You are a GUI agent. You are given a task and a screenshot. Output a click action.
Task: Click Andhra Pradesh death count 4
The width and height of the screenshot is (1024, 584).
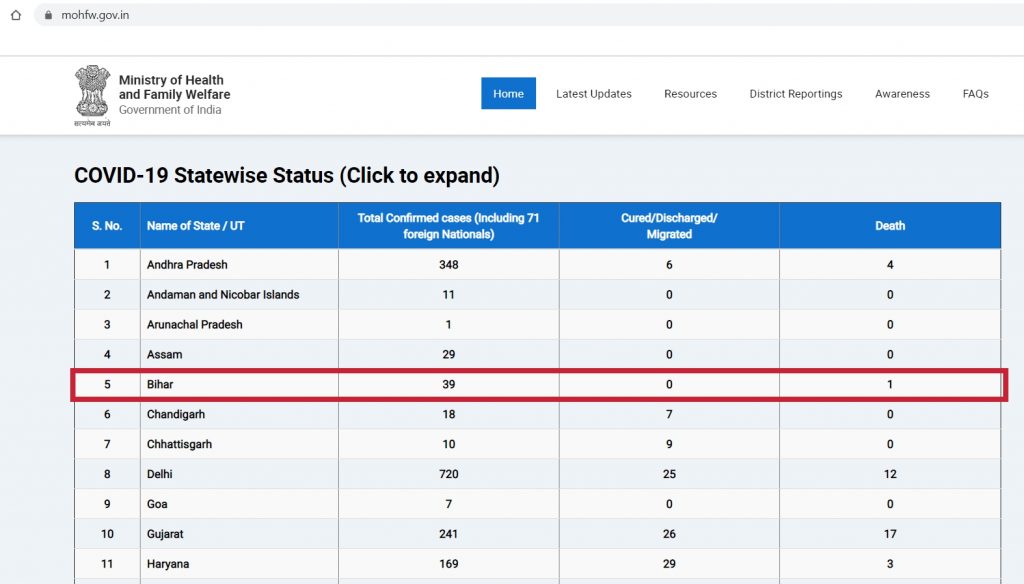pos(890,265)
